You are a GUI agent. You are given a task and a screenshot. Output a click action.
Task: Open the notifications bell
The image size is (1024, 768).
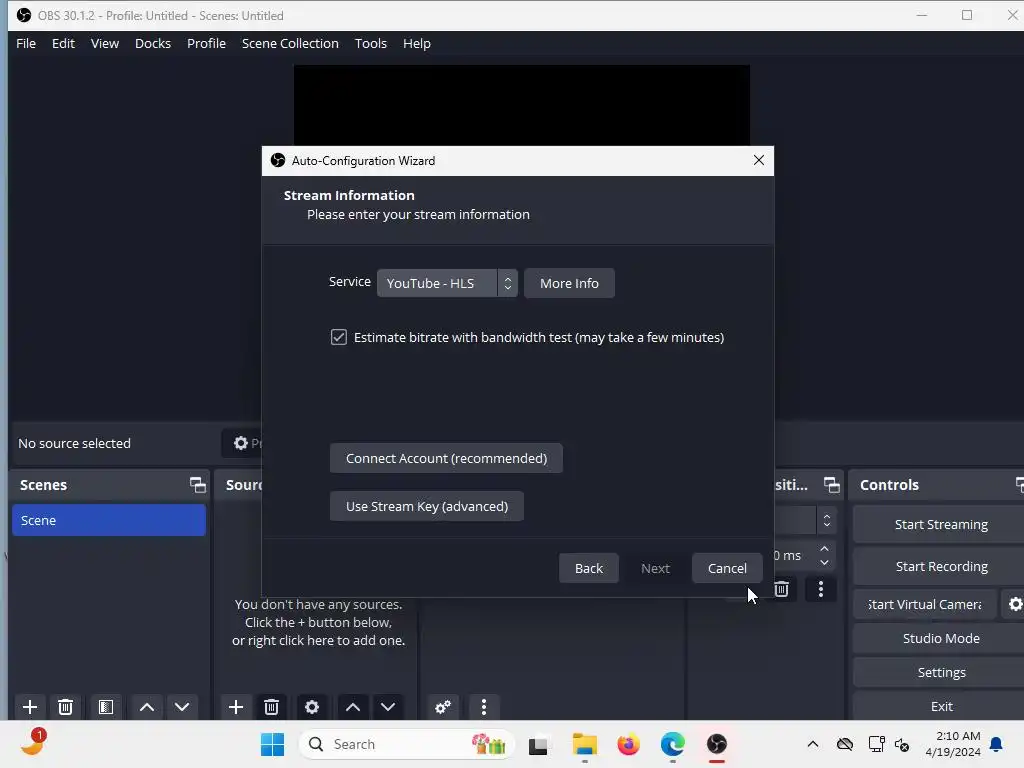pyautogui.click(x=996, y=744)
